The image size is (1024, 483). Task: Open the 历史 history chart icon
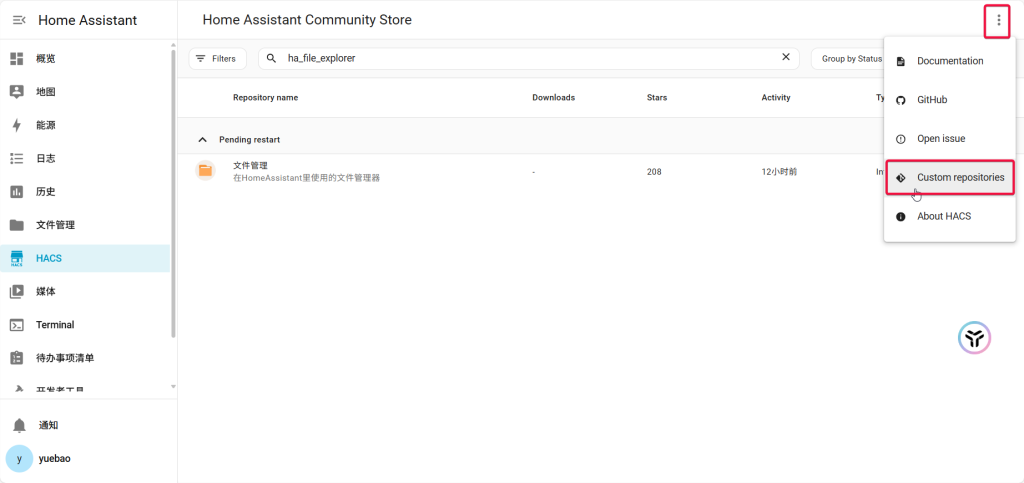(17, 192)
